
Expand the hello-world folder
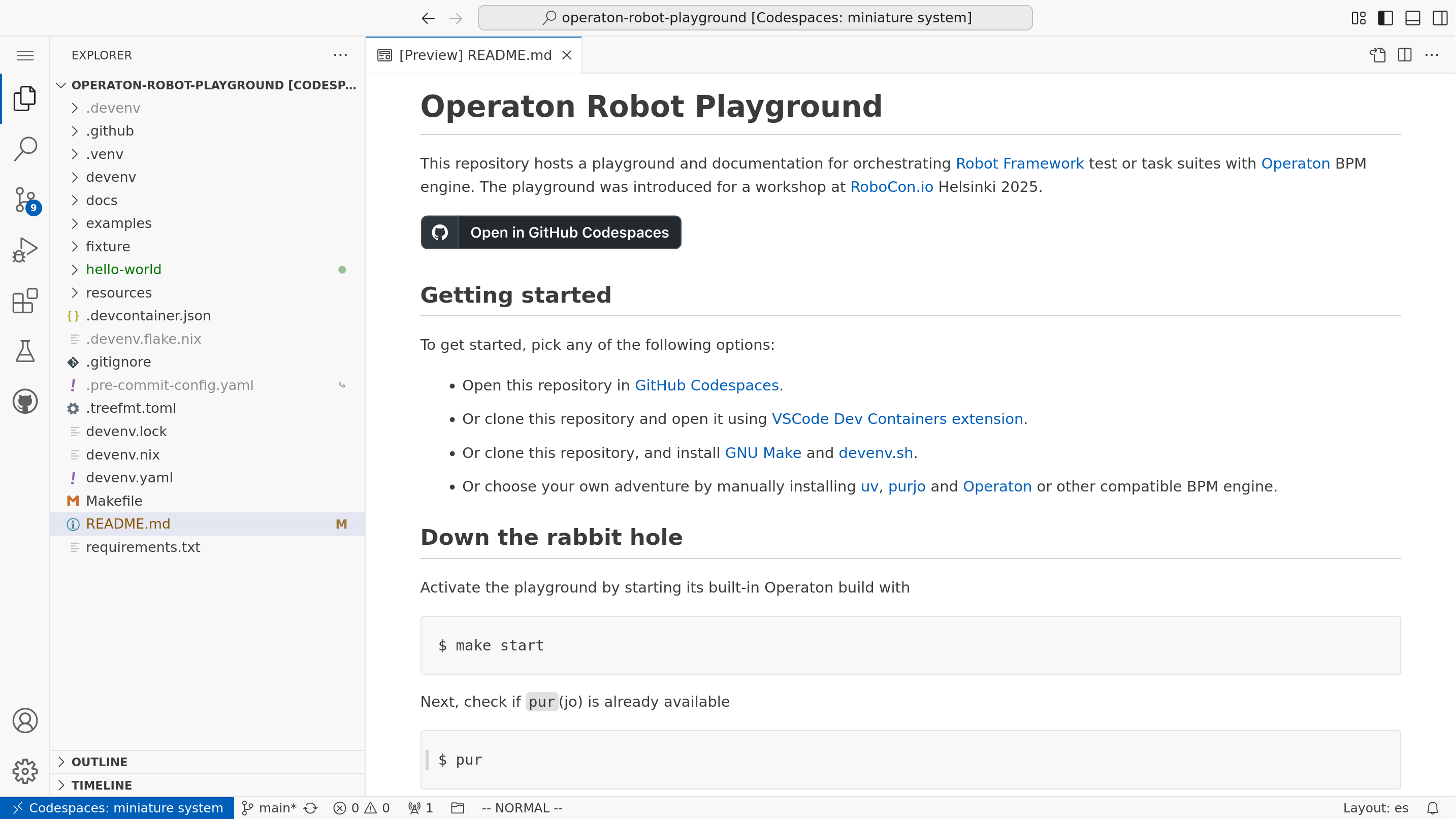(207, 270)
